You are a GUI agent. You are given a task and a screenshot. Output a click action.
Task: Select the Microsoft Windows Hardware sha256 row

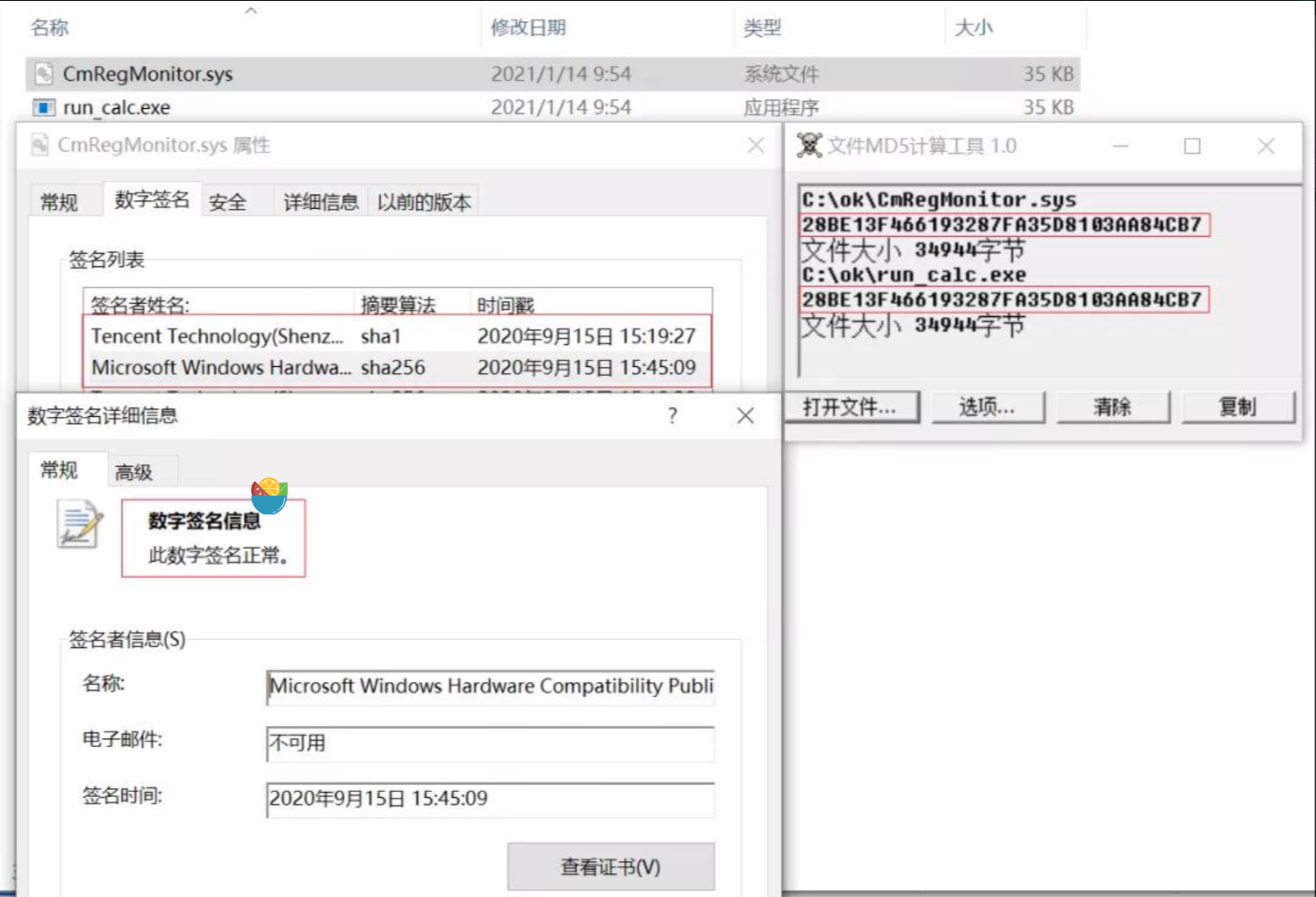(397, 367)
